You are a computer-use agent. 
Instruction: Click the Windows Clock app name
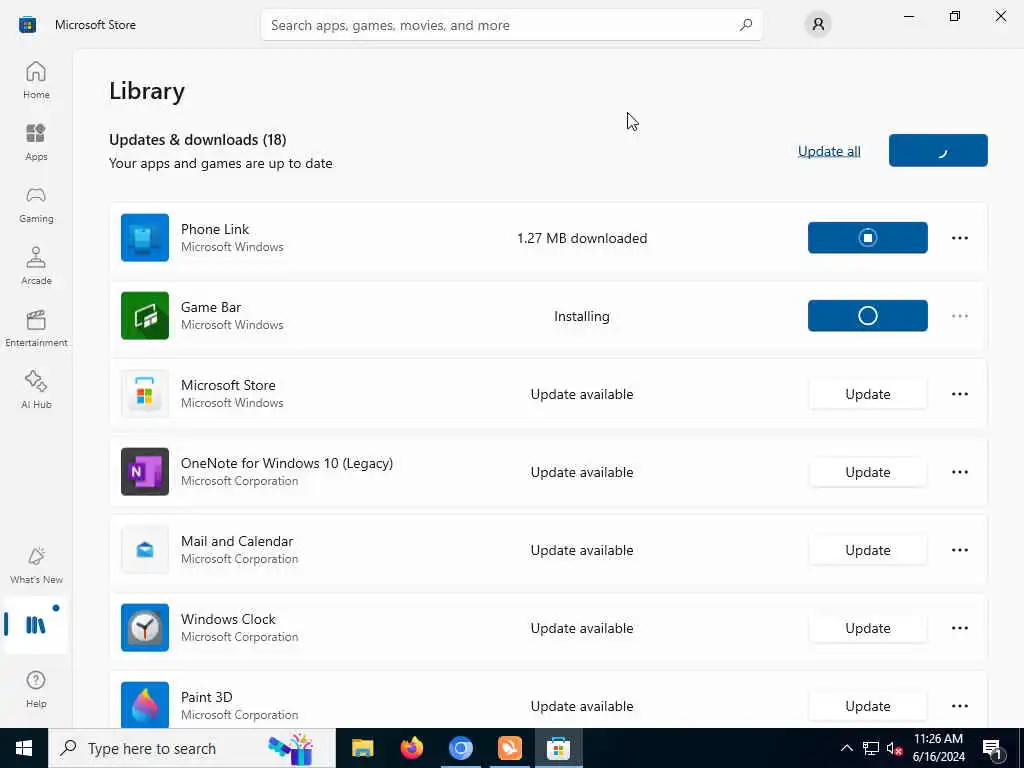click(228, 619)
